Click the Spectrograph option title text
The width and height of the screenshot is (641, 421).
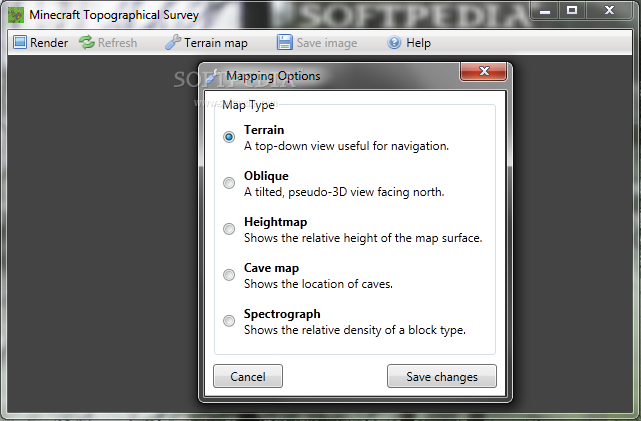click(282, 314)
